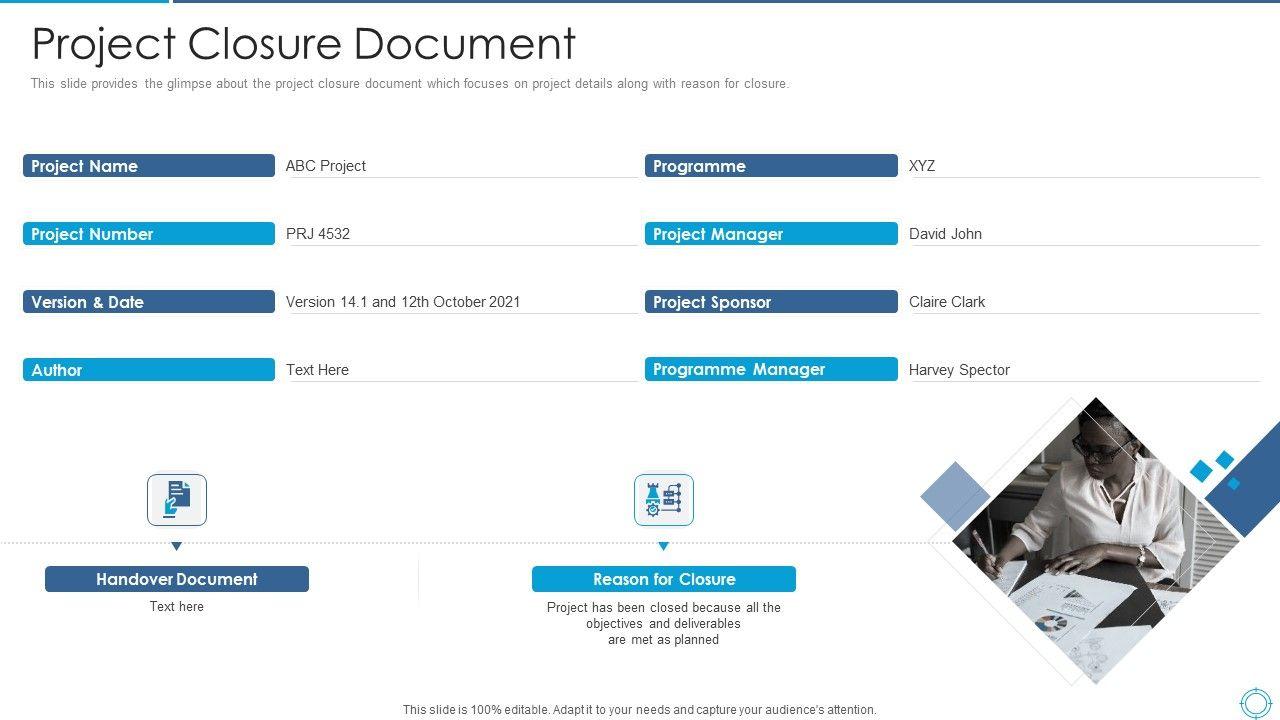Screen dimensions: 1280x720
Task: Click the '100% editable' footer text
Action: tap(640, 710)
